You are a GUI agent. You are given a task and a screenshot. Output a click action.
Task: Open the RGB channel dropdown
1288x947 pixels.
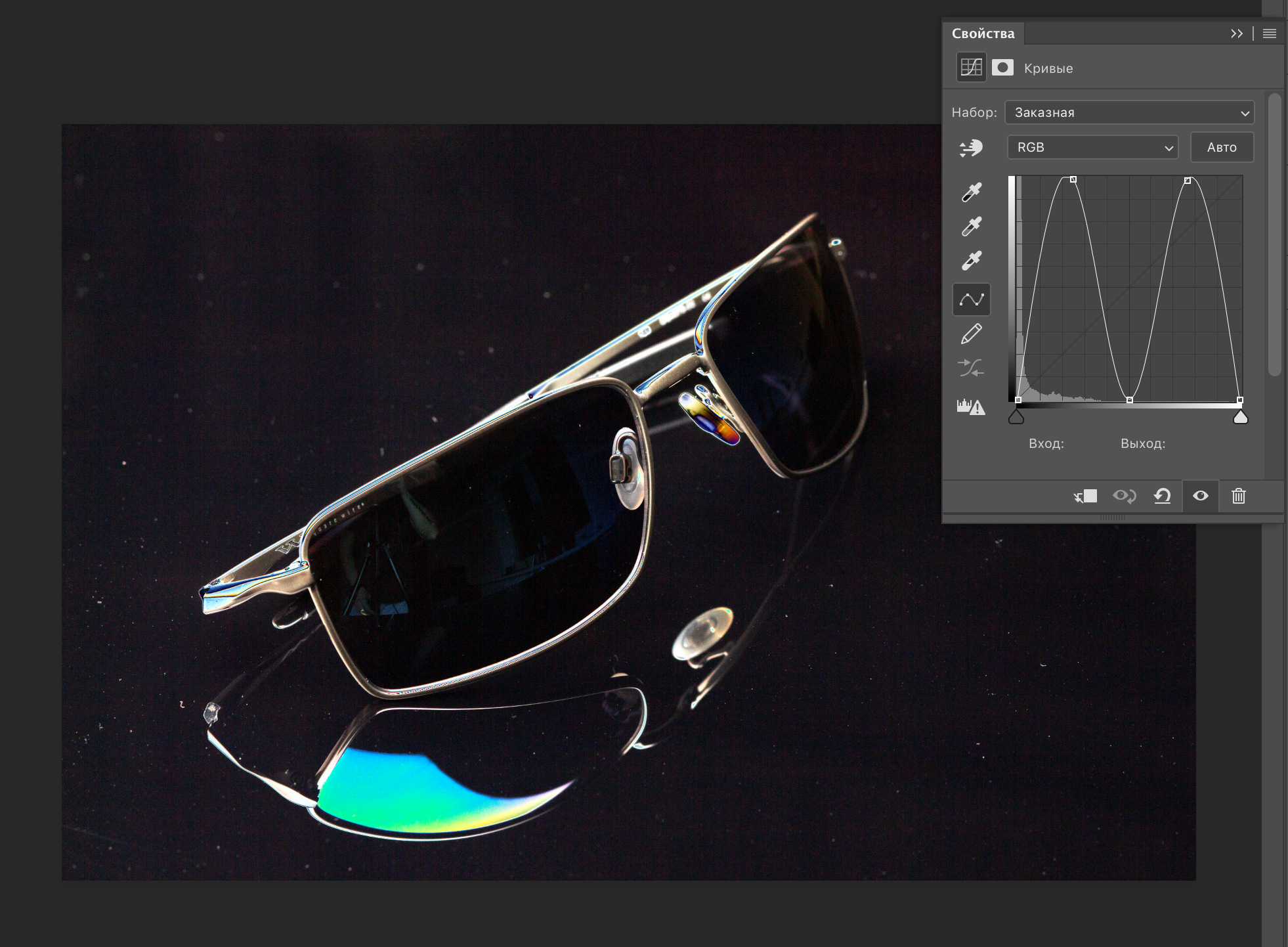(x=1093, y=147)
